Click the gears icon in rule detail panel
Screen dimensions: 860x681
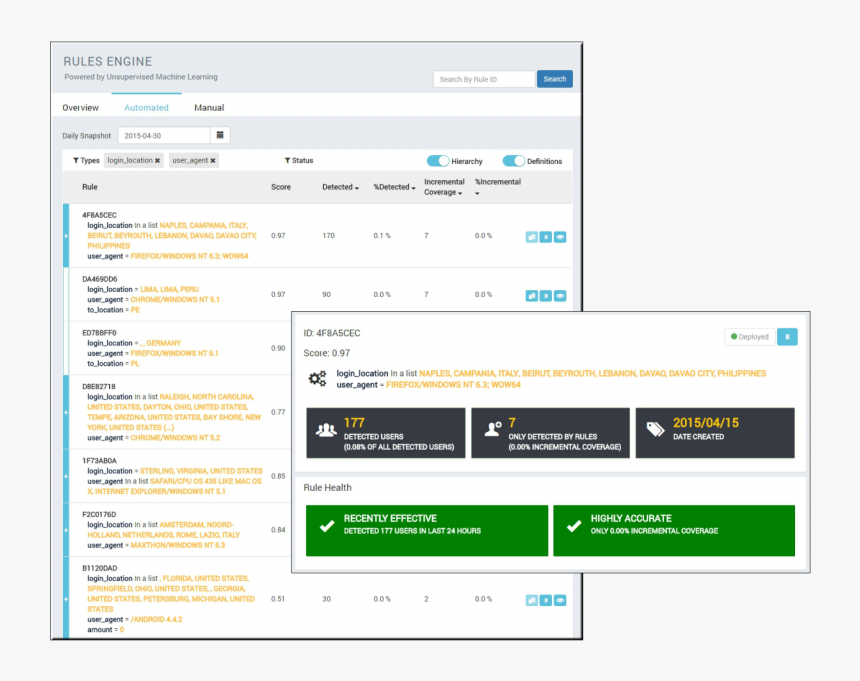coord(318,379)
